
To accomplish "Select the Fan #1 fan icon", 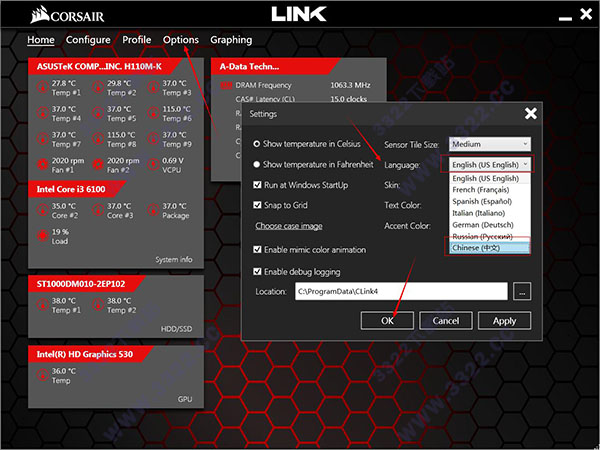I will click(x=42, y=165).
